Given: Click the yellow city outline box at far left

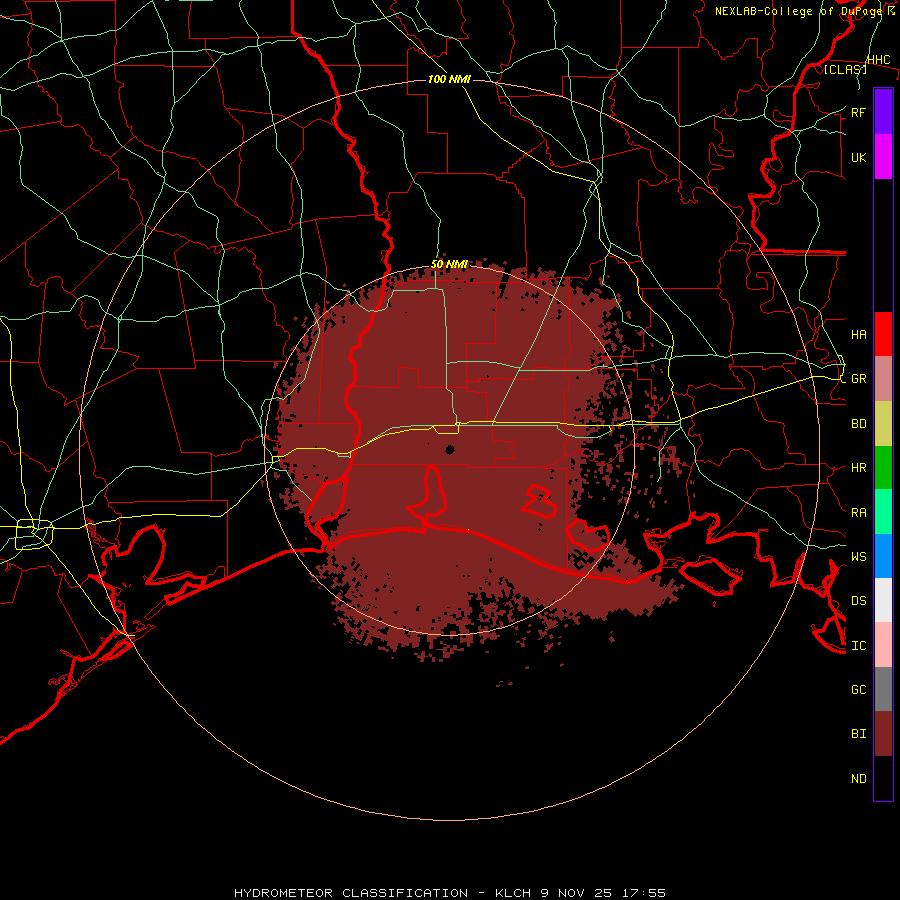Looking at the screenshot, I should tap(34, 534).
